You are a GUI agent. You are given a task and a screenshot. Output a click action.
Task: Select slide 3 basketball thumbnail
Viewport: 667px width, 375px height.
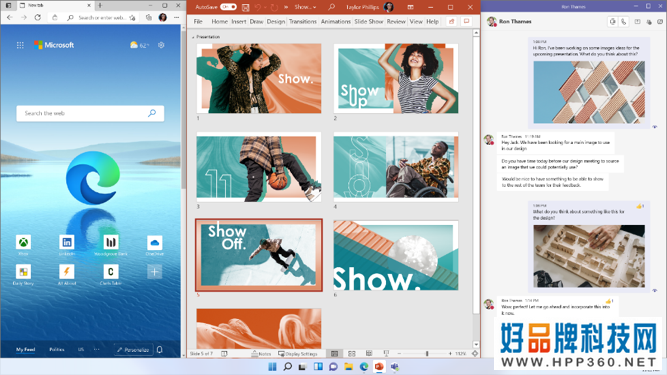(259, 167)
